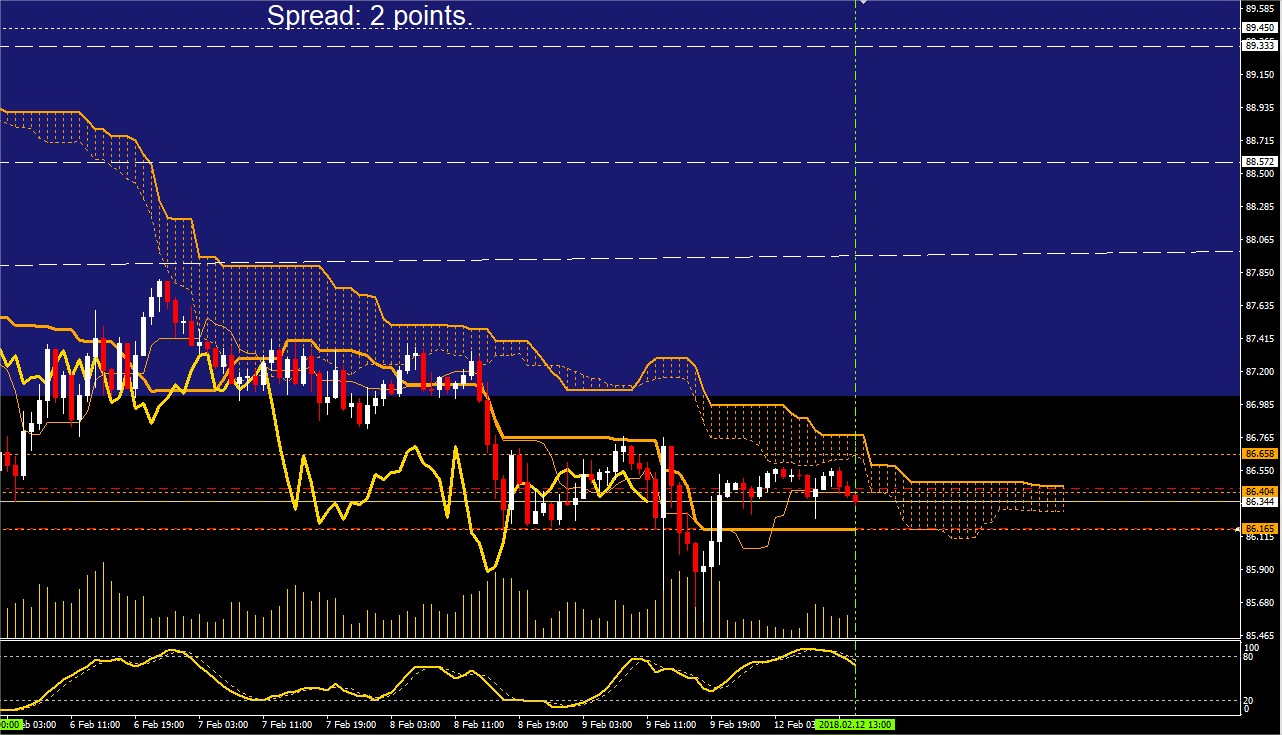This screenshot has height=735, width=1282.
Task: Click the oscillator 20 level scale label
Action: click(x=1249, y=700)
